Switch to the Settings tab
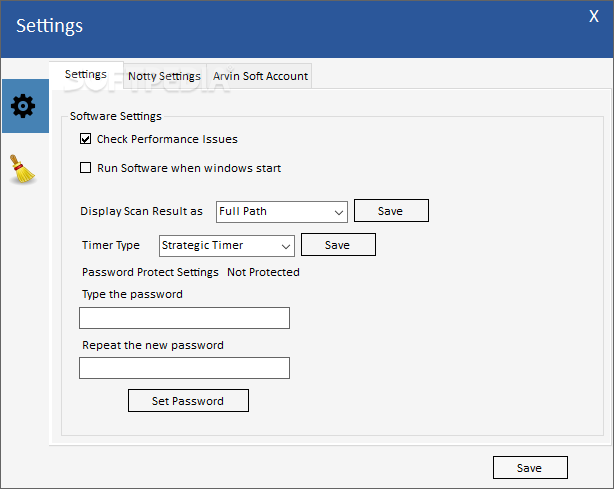Viewport: 614px width, 489px height. coord(86,74)
